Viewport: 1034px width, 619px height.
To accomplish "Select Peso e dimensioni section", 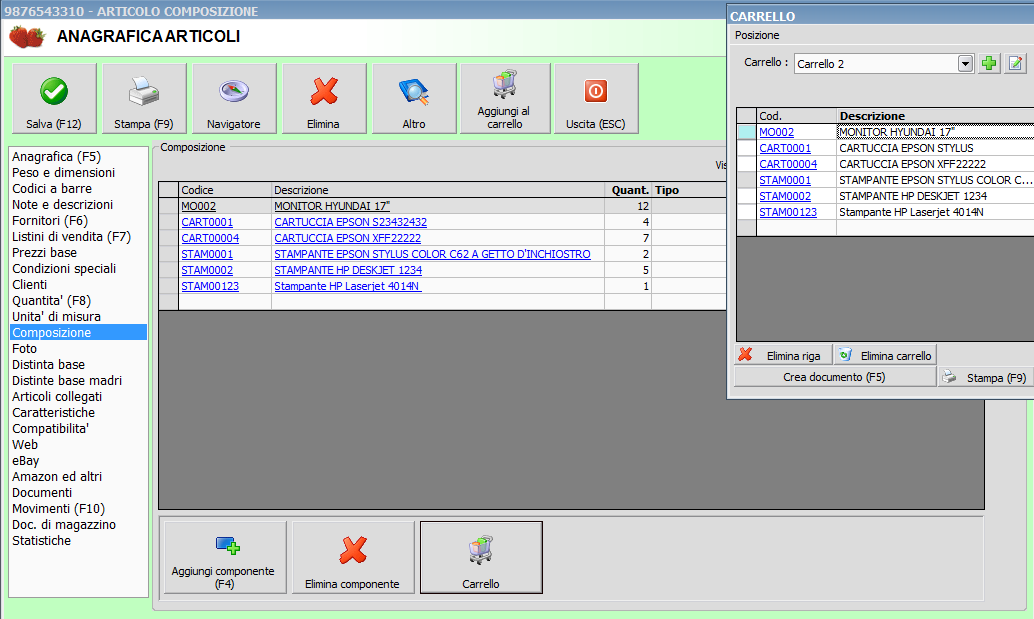I will click(x=63, y=173).
